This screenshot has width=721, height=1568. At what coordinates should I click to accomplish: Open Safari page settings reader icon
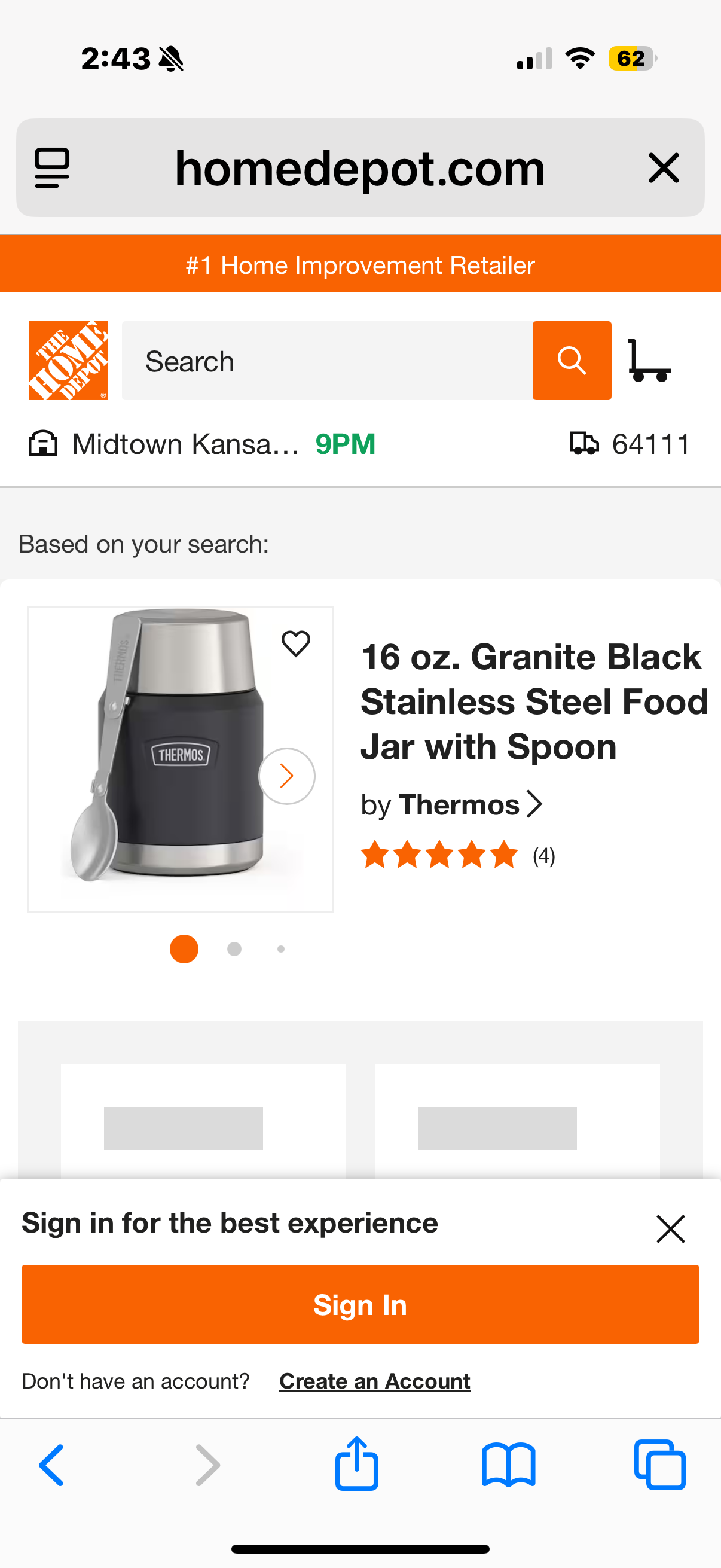(x=53, y=168)
